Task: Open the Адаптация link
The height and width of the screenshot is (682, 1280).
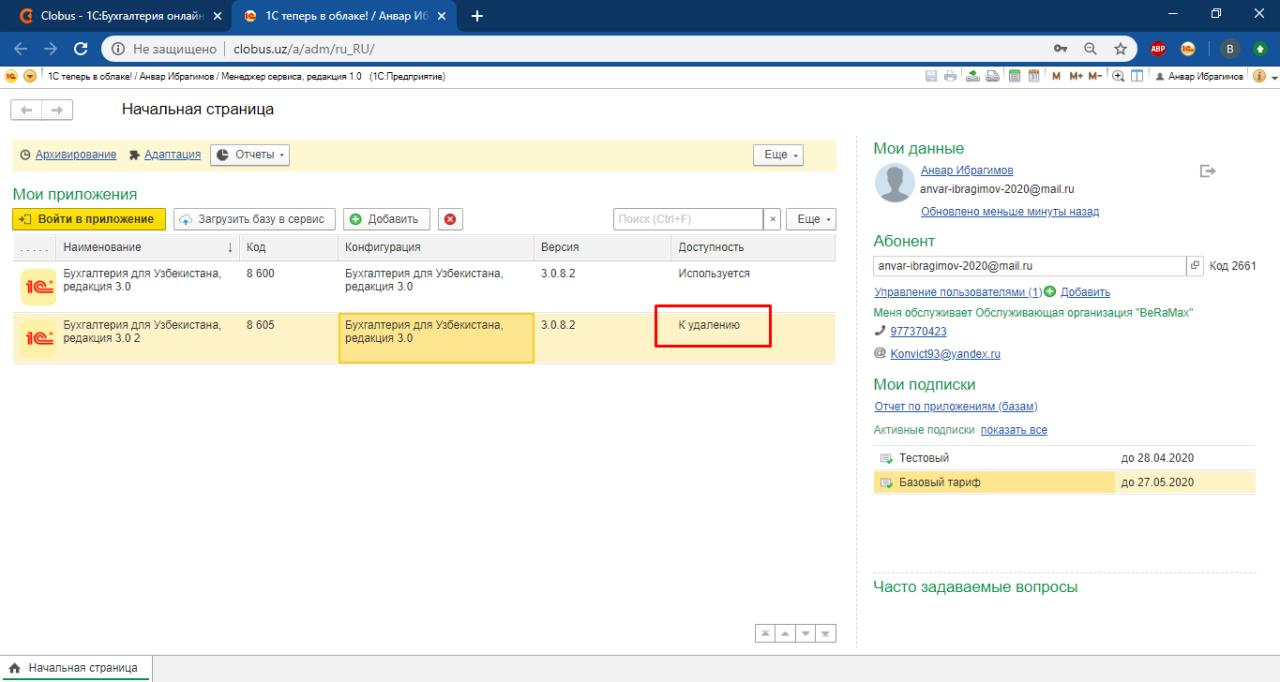Action: (173, 155)
